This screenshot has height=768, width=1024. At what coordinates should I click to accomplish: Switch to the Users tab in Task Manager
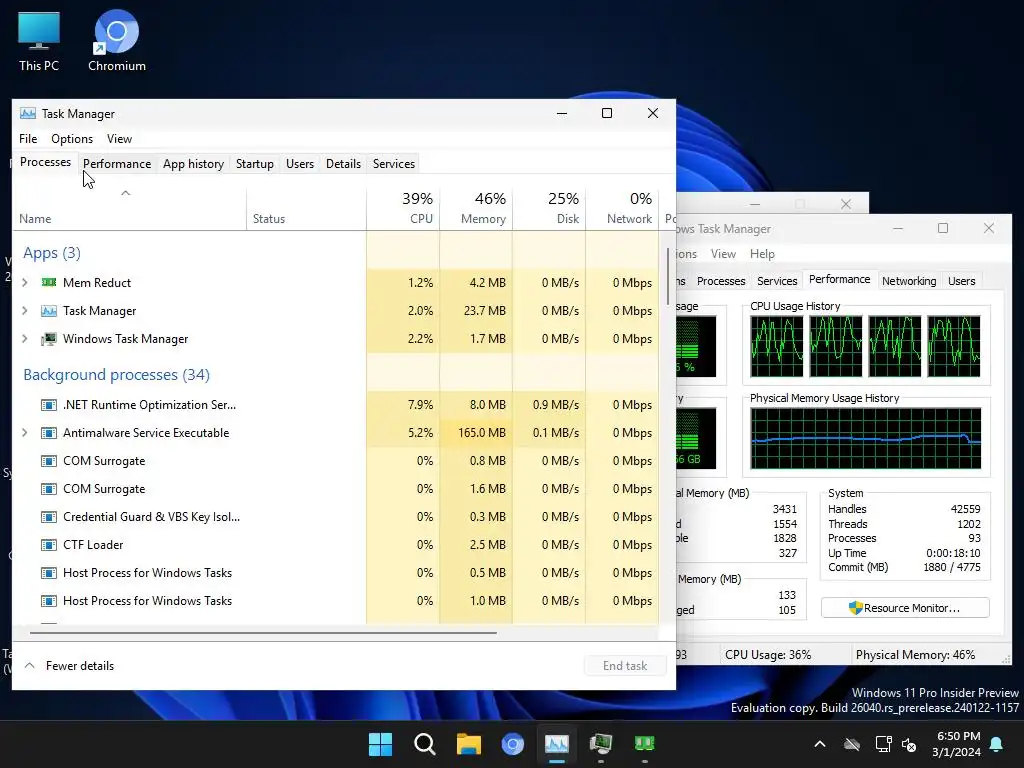pos(300,164)
